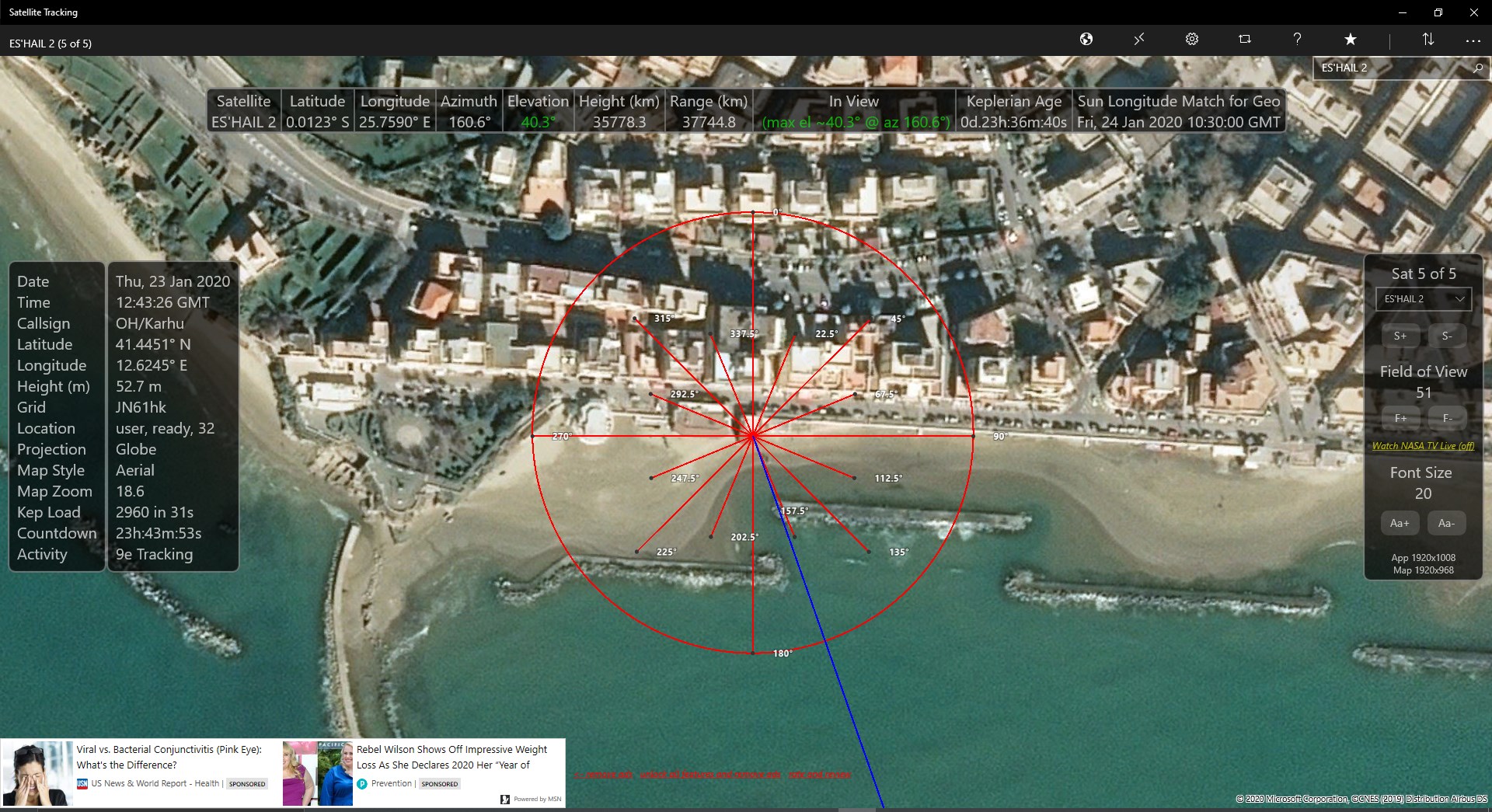Increase Field of View with F+ button
Viewport: 1492px width, 812px height.
(1401, 418)
